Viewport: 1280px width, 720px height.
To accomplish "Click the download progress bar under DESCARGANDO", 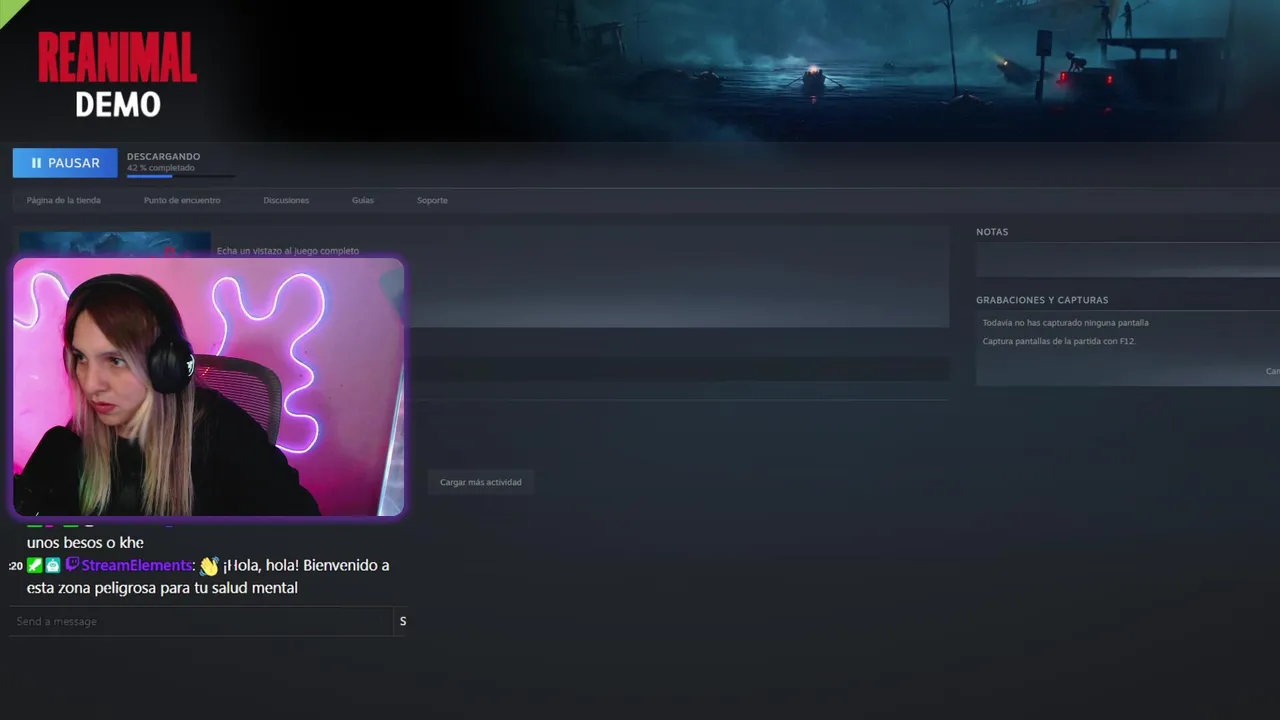I will click(x=181, y=176).
